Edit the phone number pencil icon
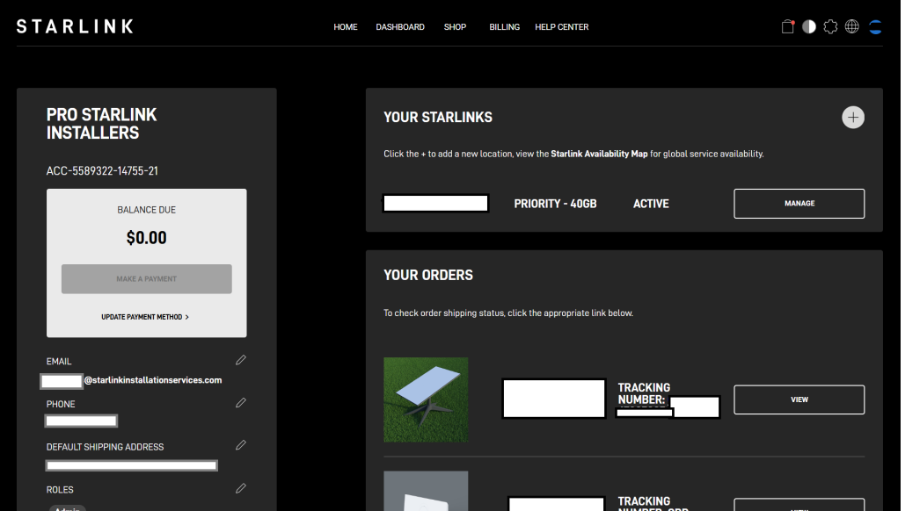 point(241,402)
